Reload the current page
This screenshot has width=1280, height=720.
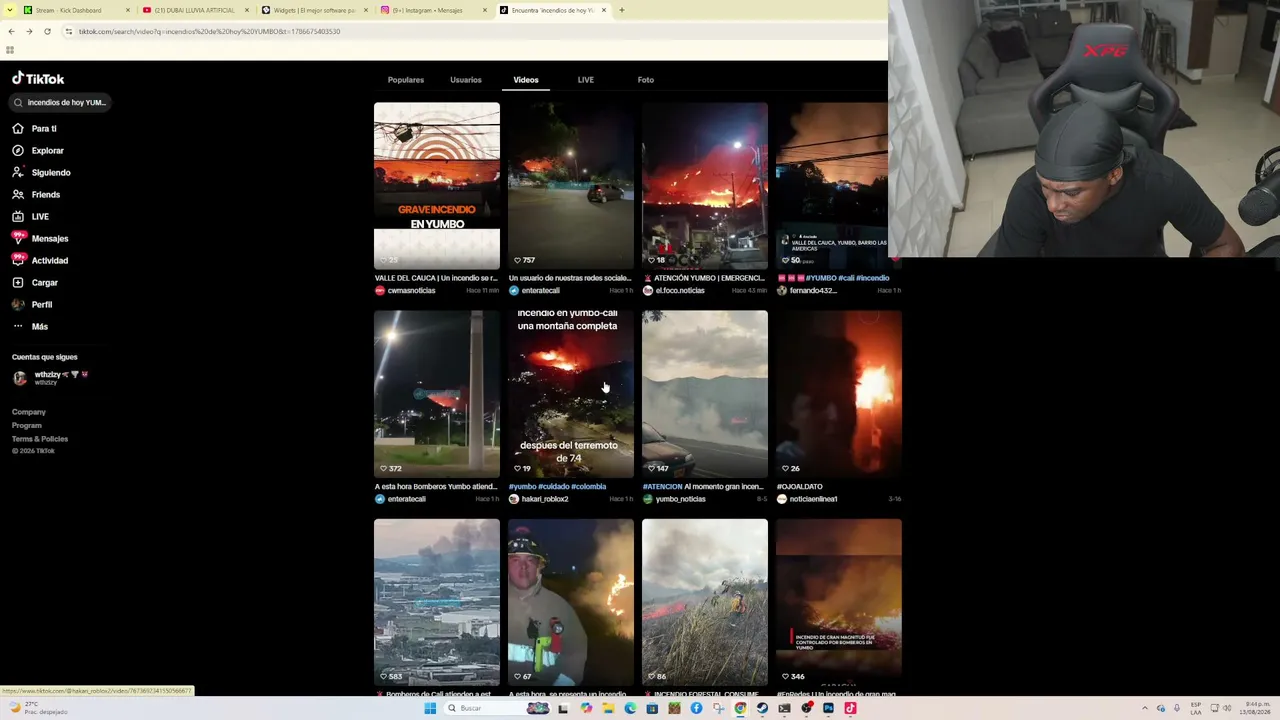coord(47,31)
